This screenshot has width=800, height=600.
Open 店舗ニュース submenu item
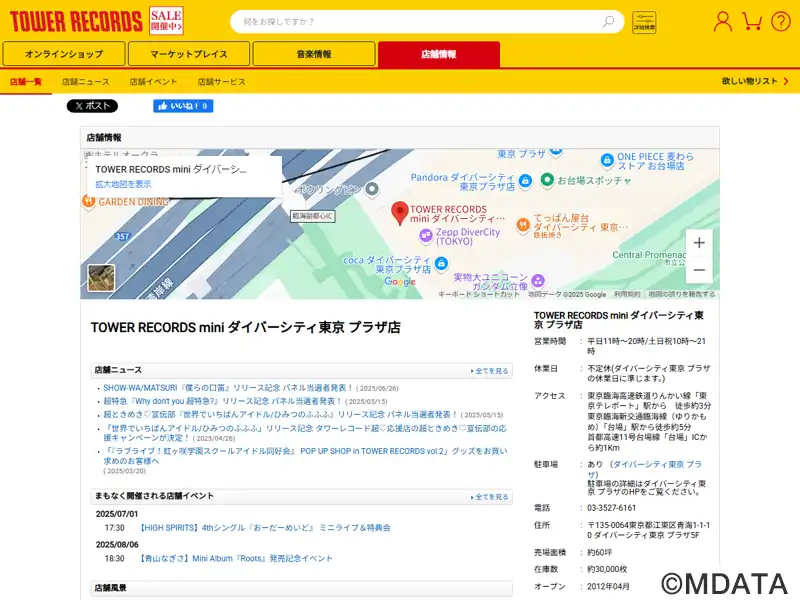pyautogui.click(x=86, y=82)
